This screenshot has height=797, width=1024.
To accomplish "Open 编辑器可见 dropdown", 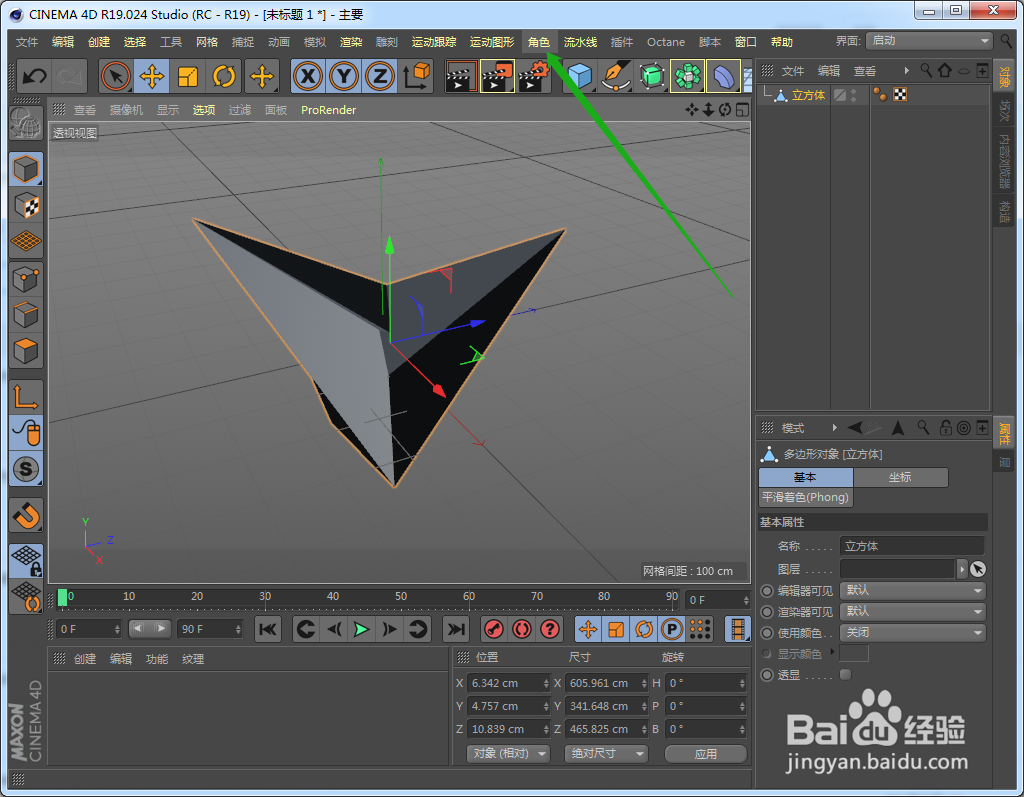I will click(912, 591).
